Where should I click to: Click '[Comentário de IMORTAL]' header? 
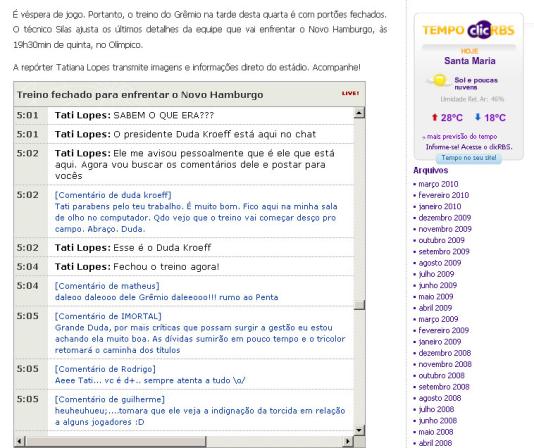[108, 316]
